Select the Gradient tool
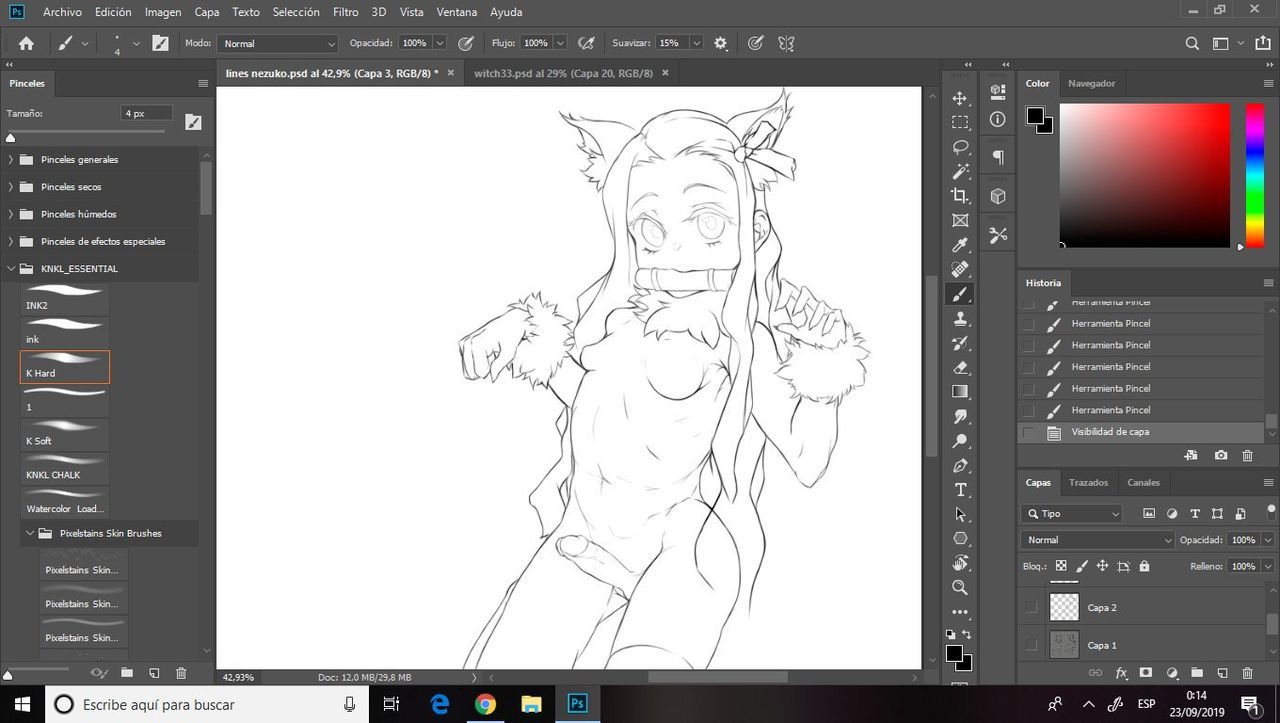1280x723 pixels. point(960,392)
